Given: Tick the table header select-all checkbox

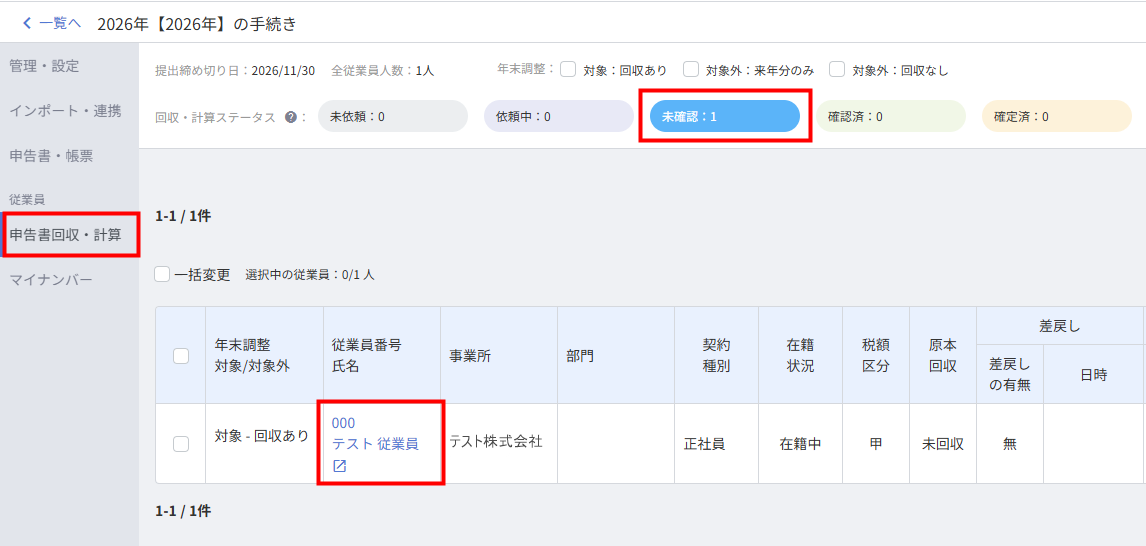Looking at the screenshot, I should [x=181, y=356].
